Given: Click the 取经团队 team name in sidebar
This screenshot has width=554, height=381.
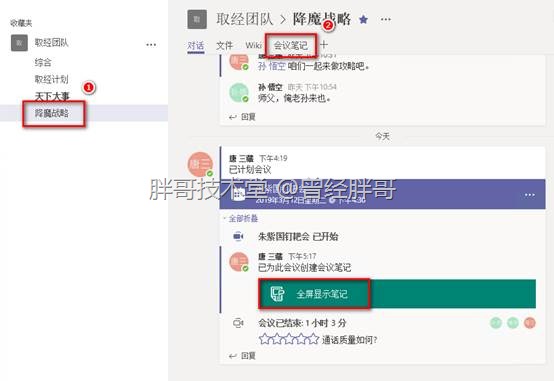Looking at the screenshot, I should pos(52,43).
